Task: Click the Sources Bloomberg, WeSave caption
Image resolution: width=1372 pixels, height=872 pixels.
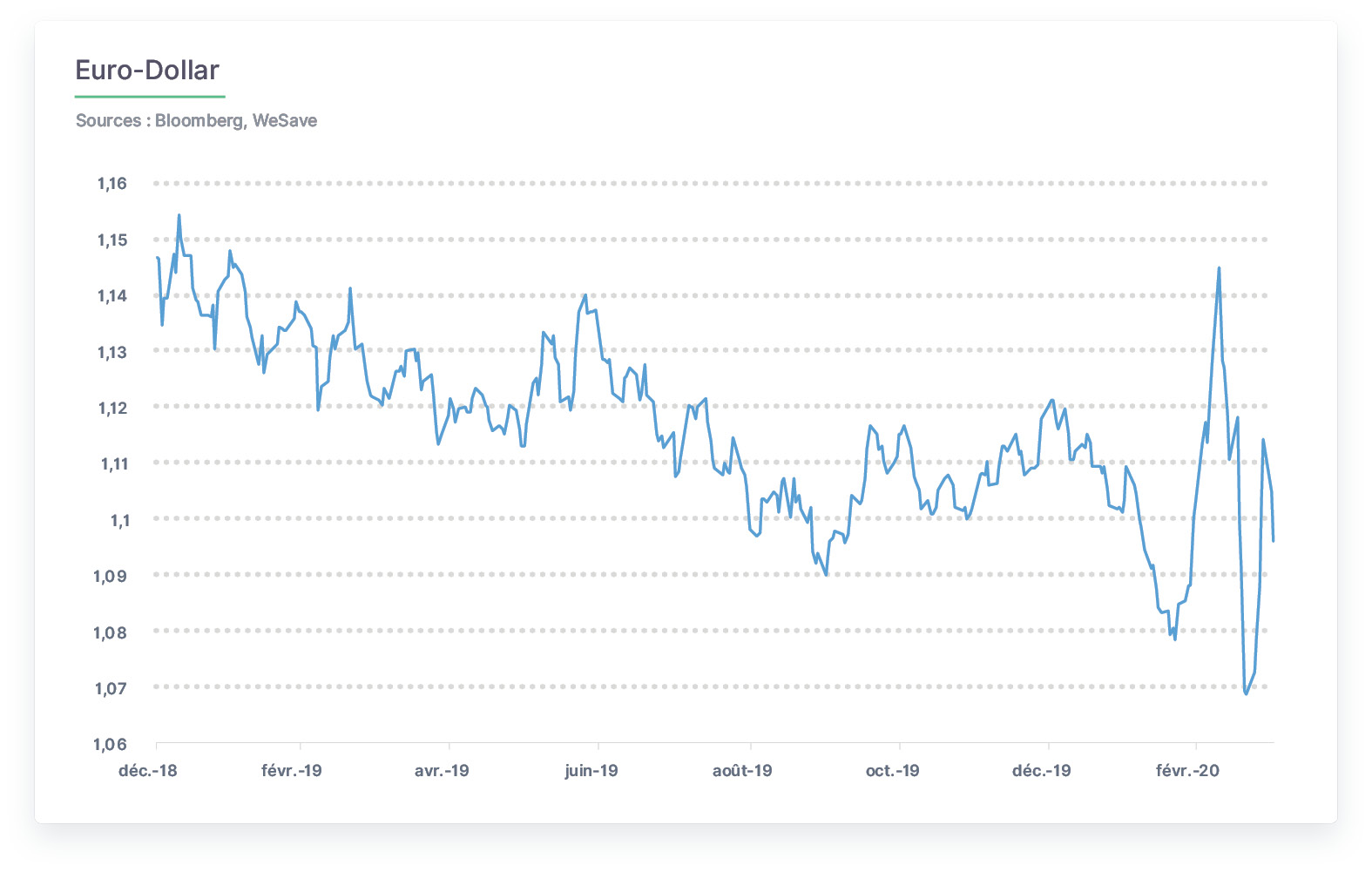Action: click(196, 121)
